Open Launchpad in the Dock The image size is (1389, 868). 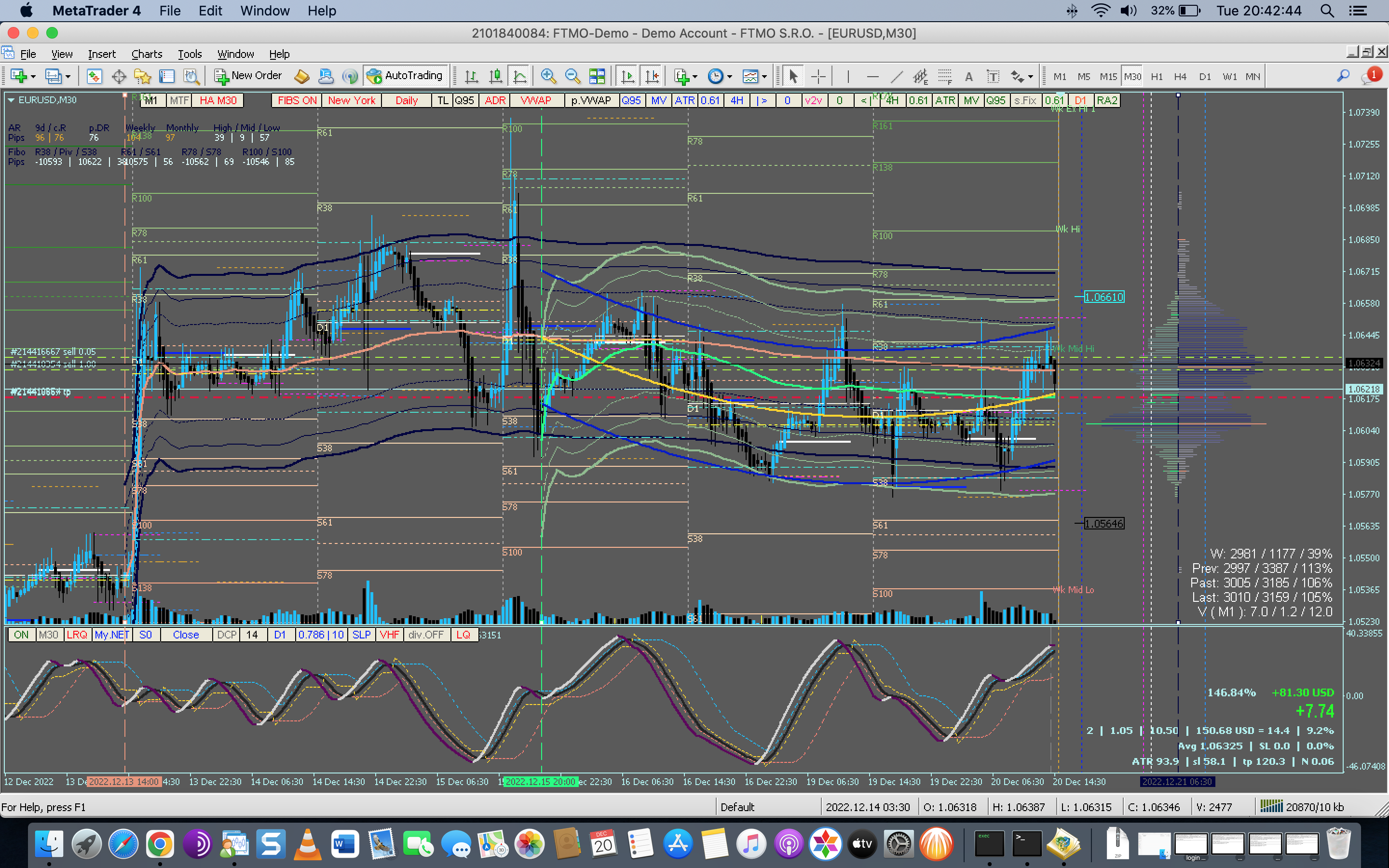click(87, 844)
